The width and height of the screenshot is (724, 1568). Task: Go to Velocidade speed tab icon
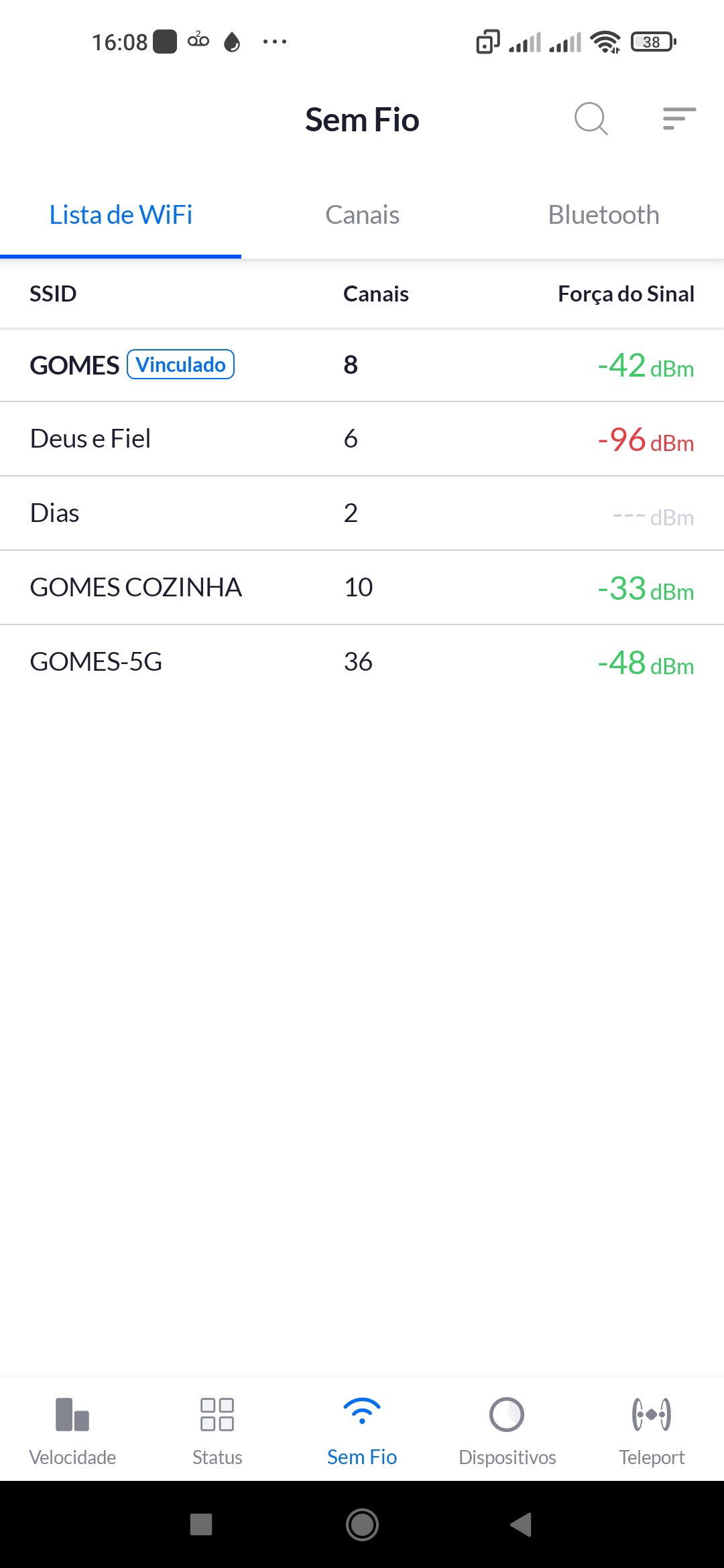(72, 1415)
